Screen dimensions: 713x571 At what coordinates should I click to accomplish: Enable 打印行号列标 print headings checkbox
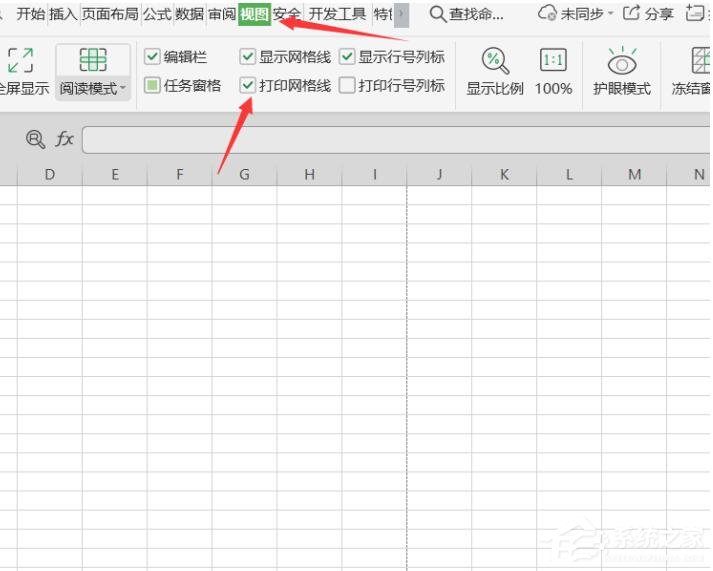coord(347,86)
